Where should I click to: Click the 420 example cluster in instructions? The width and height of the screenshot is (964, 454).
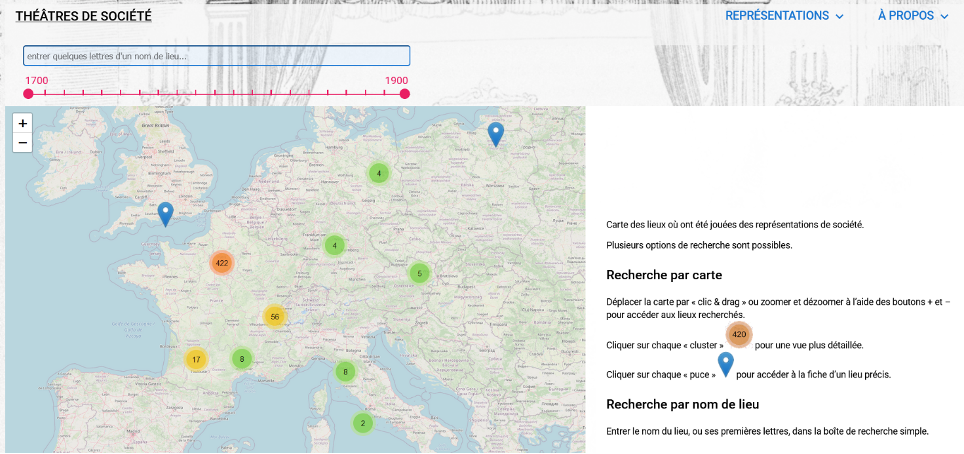click(739, 334)
